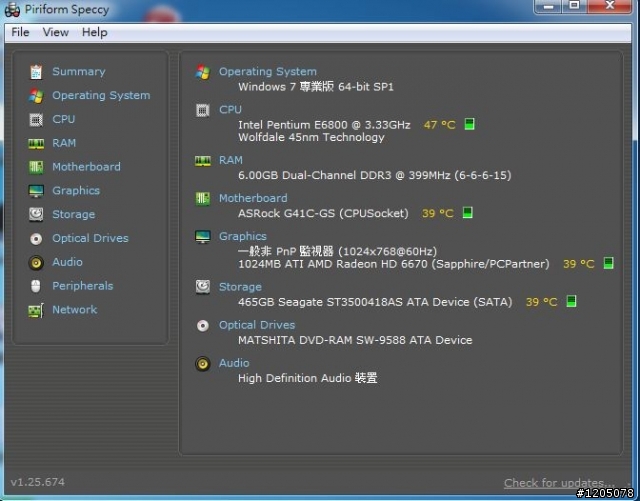Click the Optical Drives heading in summary
The height and width of the screenshot is (501, 640).
[x=257, y=325]
